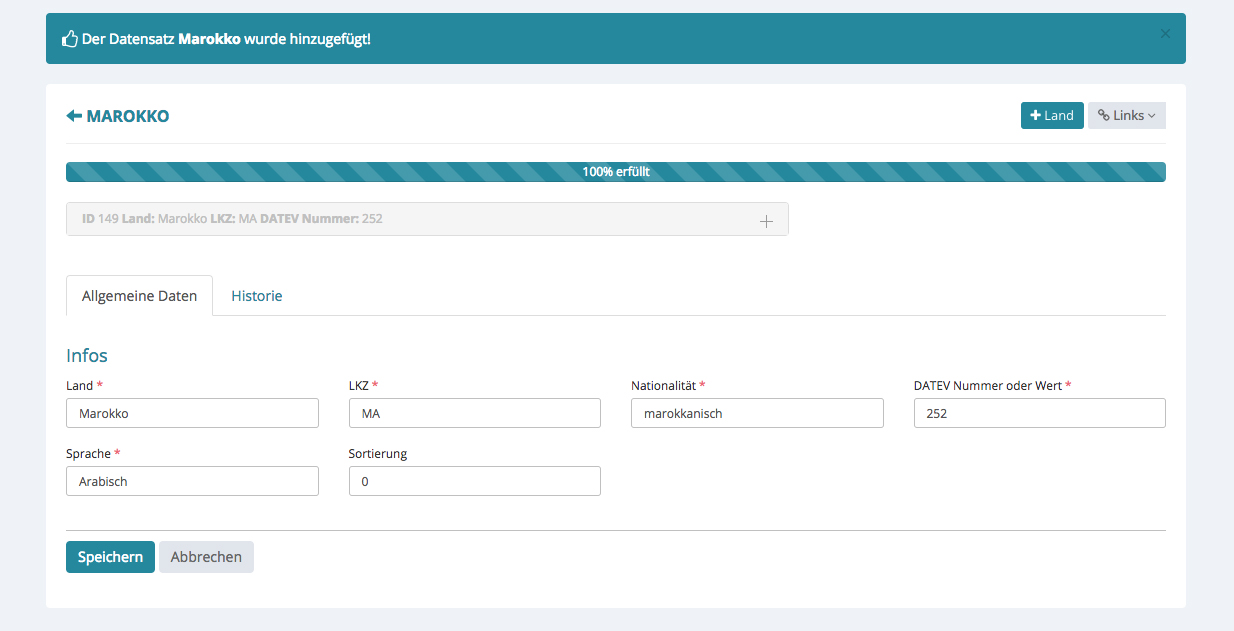
Task: Focus the LKZ text field
Action: tap(474, 413)
